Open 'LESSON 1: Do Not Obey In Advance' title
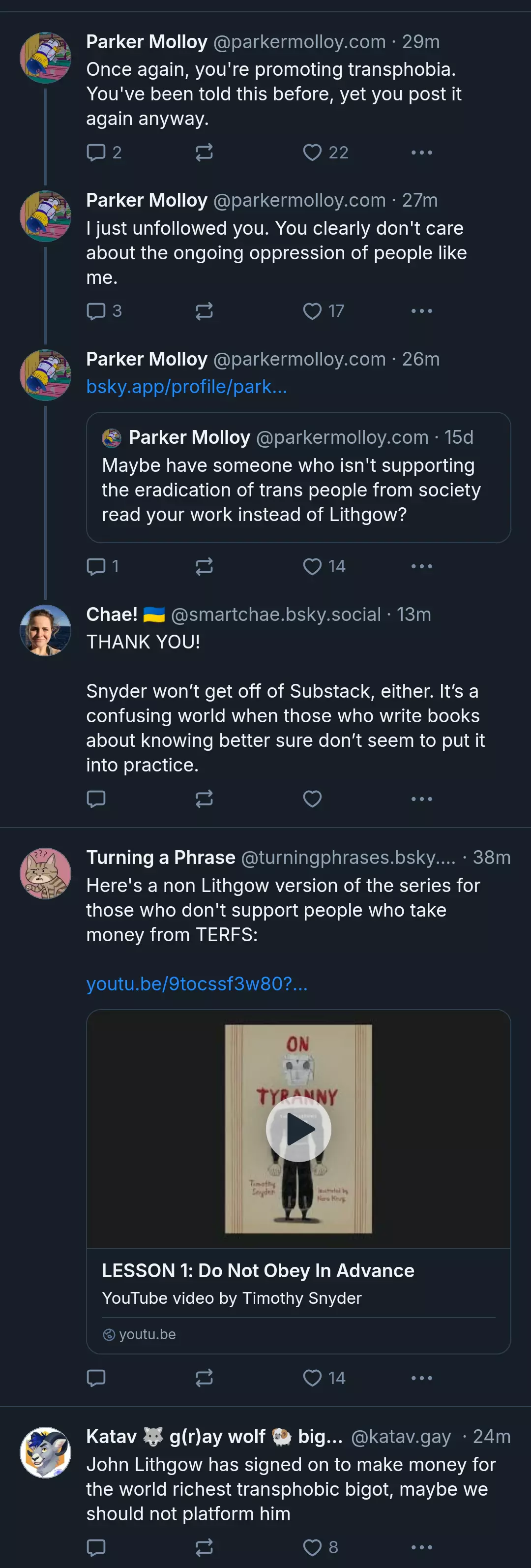 [x=258, y=1270]
